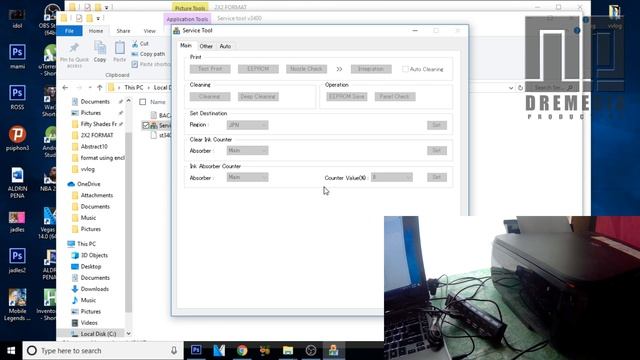Open the jadles desktop icon
640x360 pixels.
(x=17, y=220)
